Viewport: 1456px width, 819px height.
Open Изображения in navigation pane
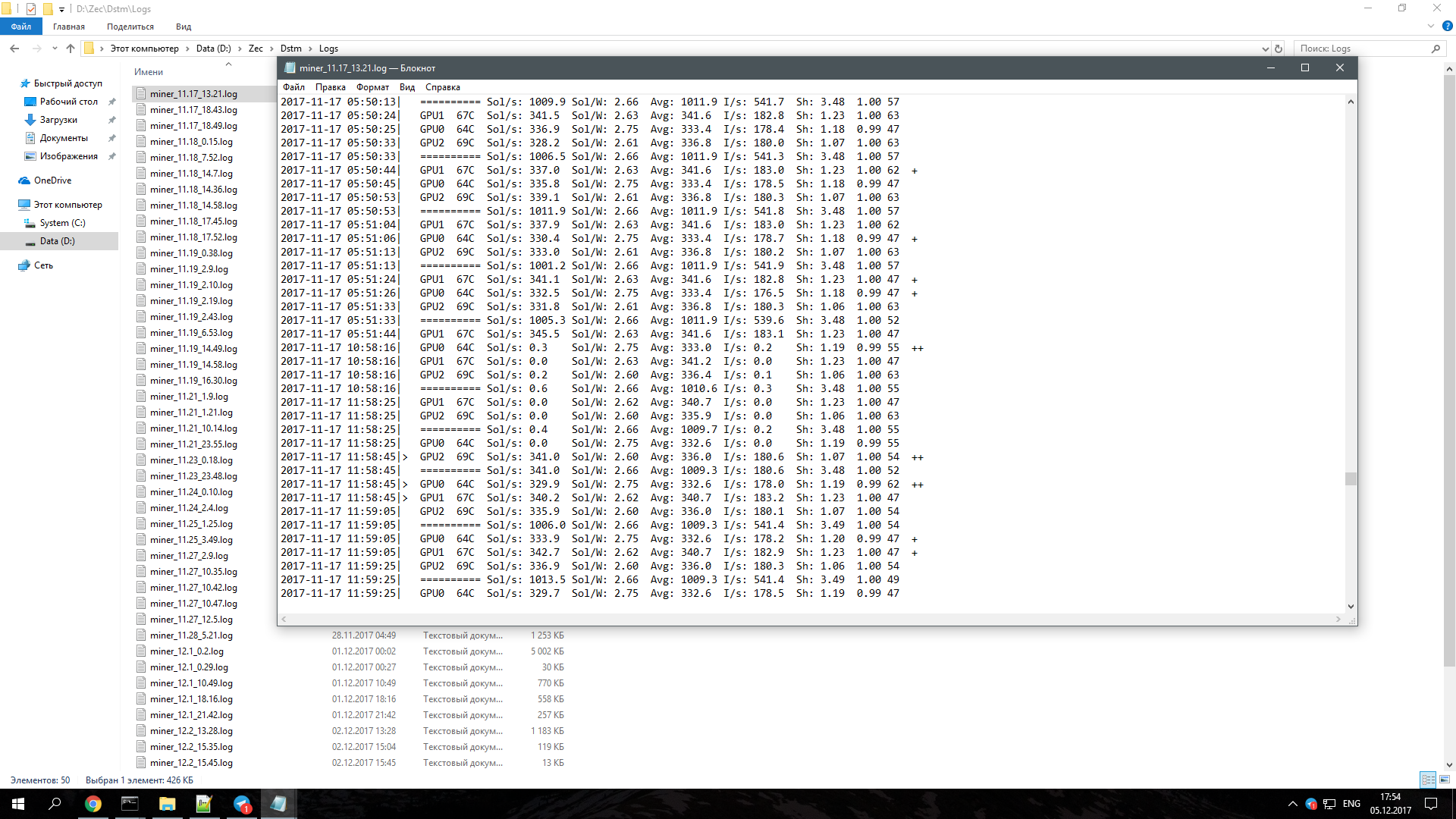click(x=68, y=156)
